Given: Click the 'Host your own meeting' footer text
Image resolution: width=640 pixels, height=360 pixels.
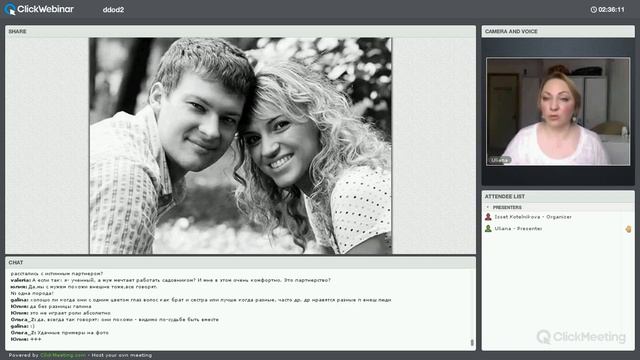Looking at the screenshot, I should pos(122,355).
